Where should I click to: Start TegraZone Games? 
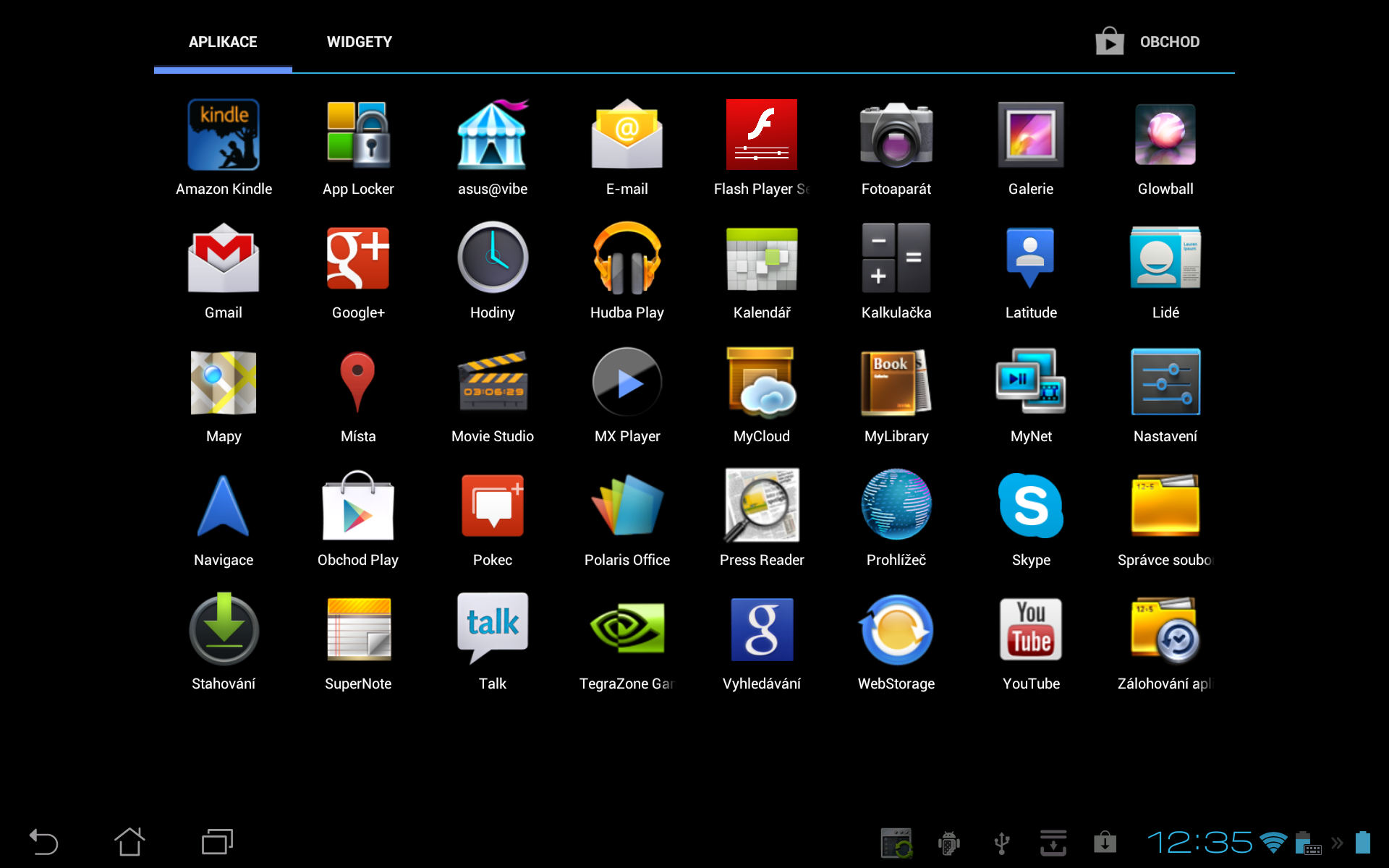(626, 629)
